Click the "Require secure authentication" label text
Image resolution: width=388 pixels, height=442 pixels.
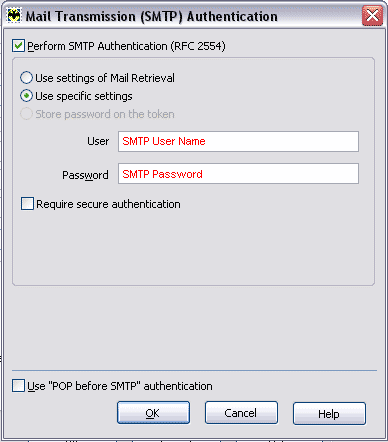click(108, 204)
